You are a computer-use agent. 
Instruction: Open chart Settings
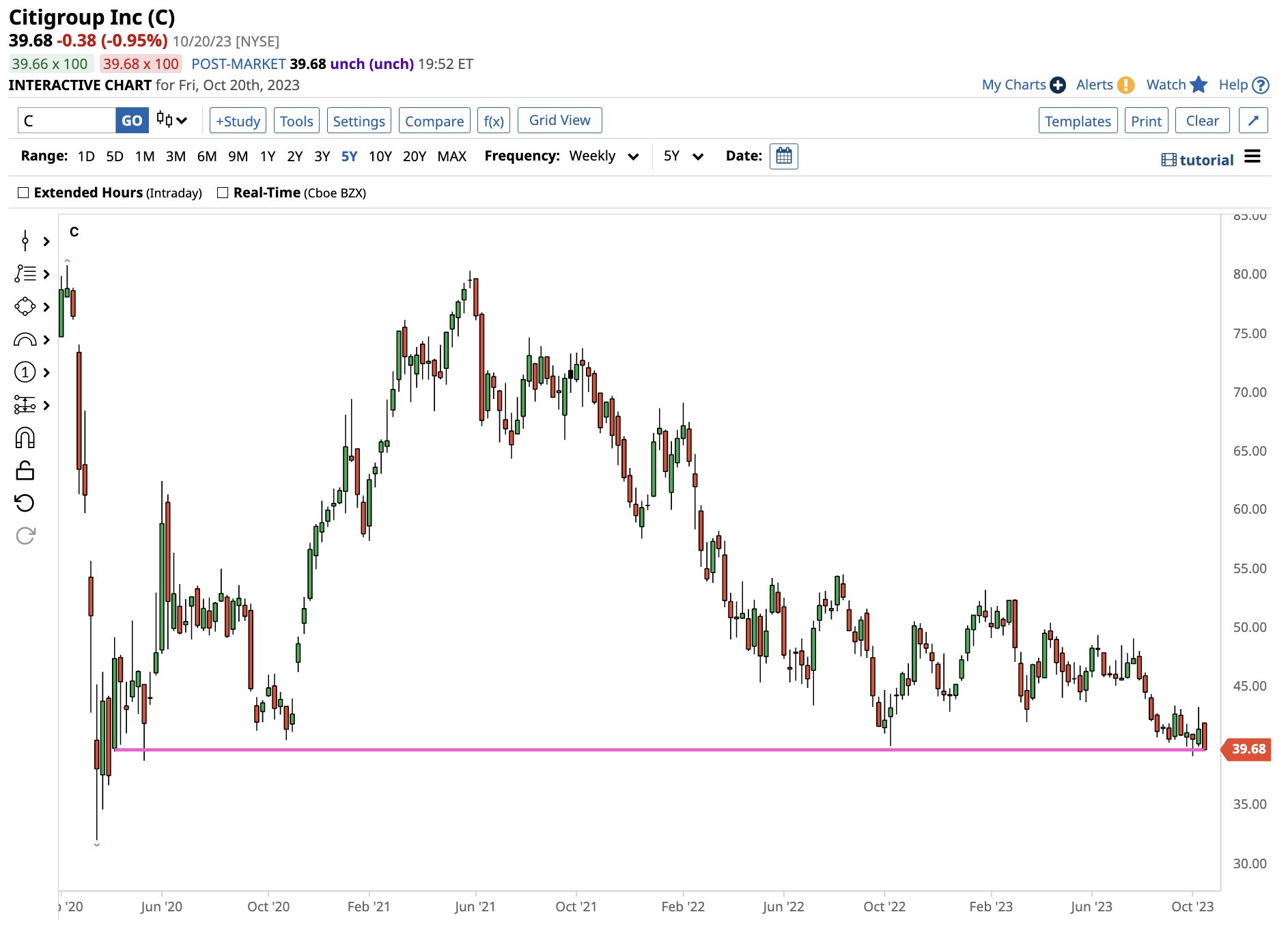tap(359, 121)
